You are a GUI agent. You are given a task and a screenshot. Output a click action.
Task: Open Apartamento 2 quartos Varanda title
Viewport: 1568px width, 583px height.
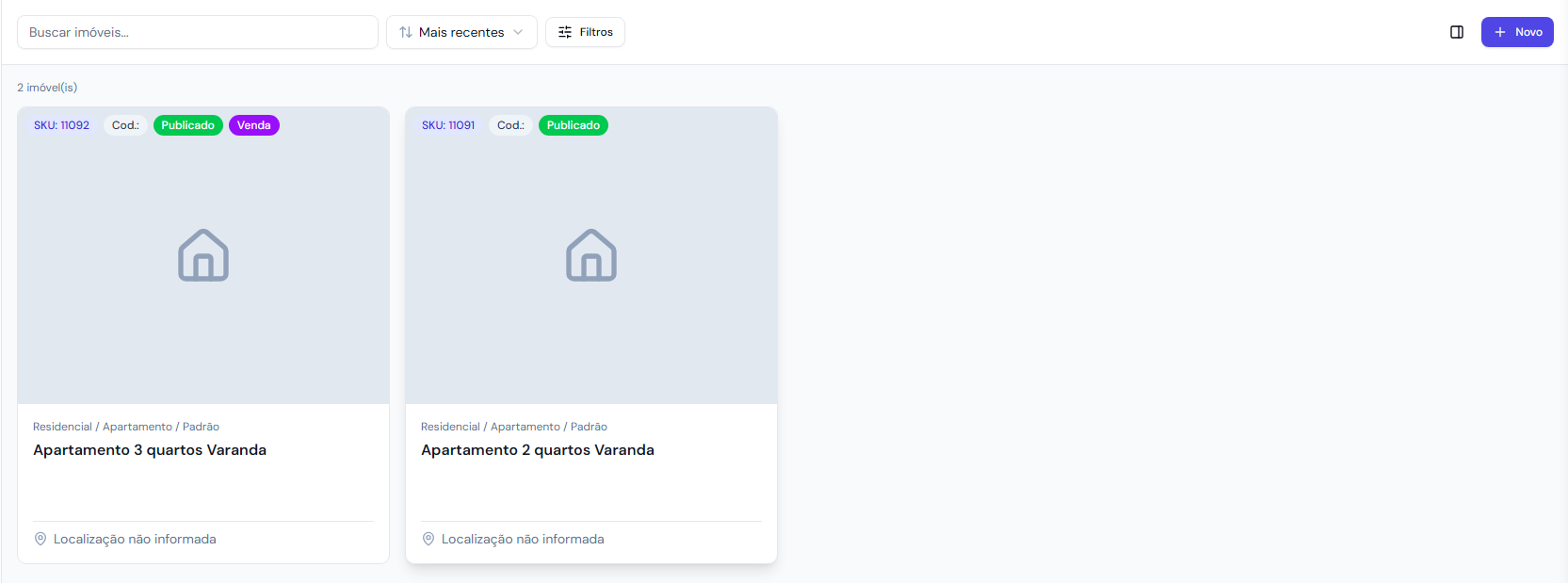click(538, 450)
